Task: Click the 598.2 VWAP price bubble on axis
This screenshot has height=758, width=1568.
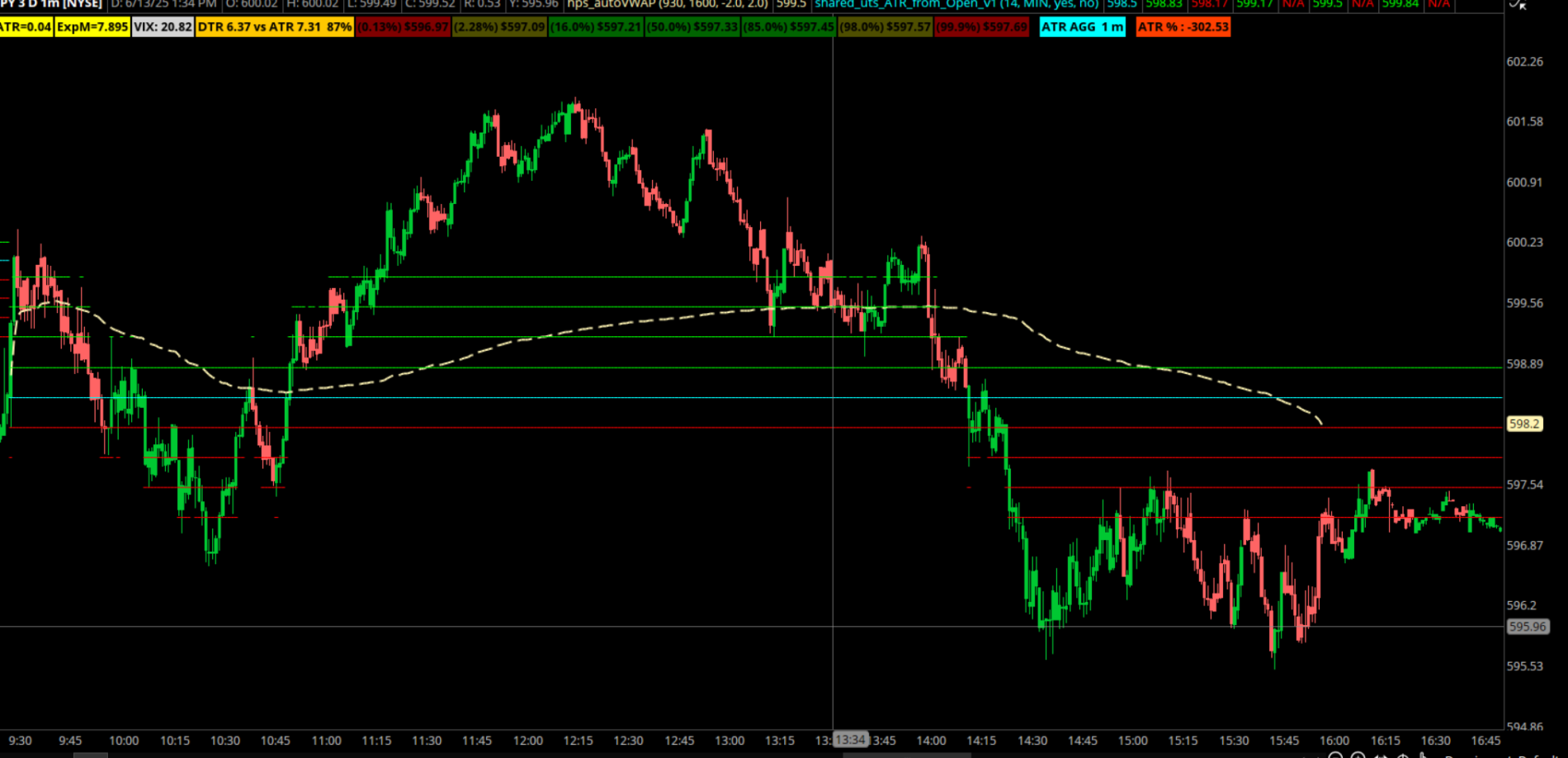Action: tap(1524, 424)
